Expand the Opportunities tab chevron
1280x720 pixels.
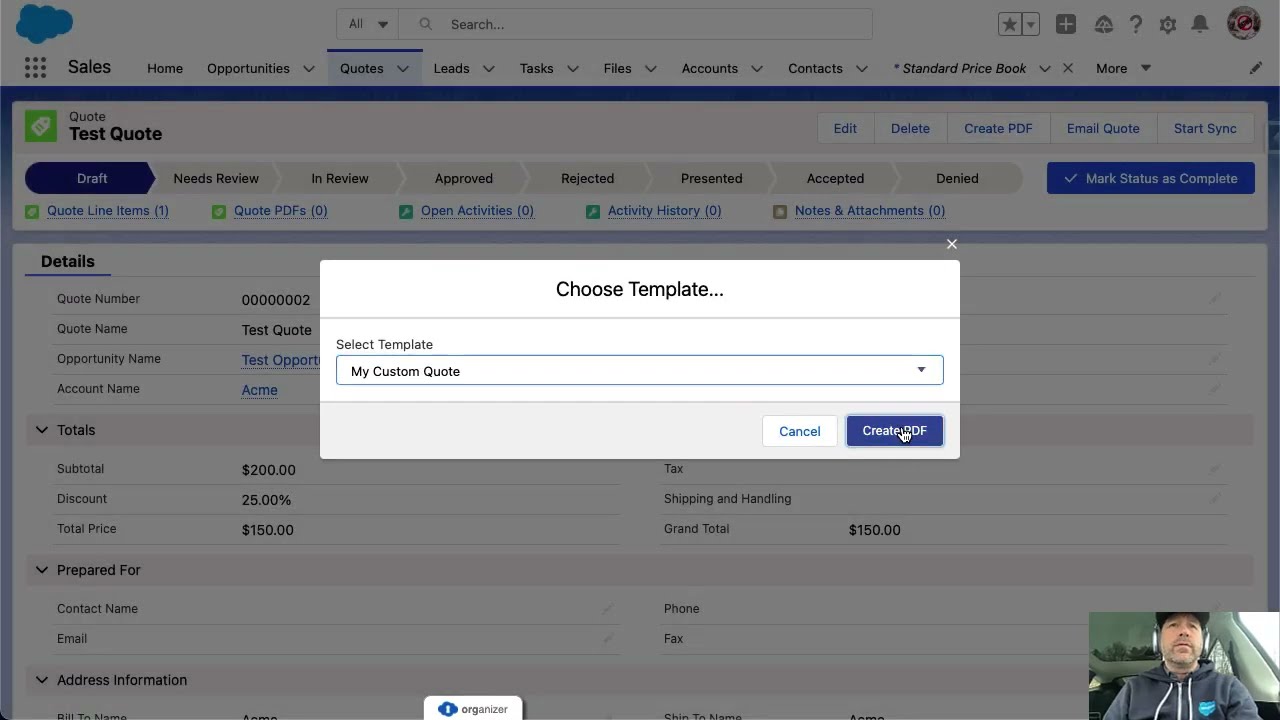point(309,68)
